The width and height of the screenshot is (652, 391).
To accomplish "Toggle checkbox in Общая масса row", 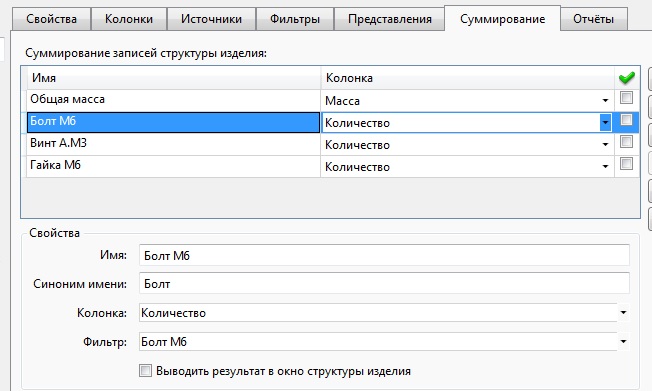I will pos(626,98).
